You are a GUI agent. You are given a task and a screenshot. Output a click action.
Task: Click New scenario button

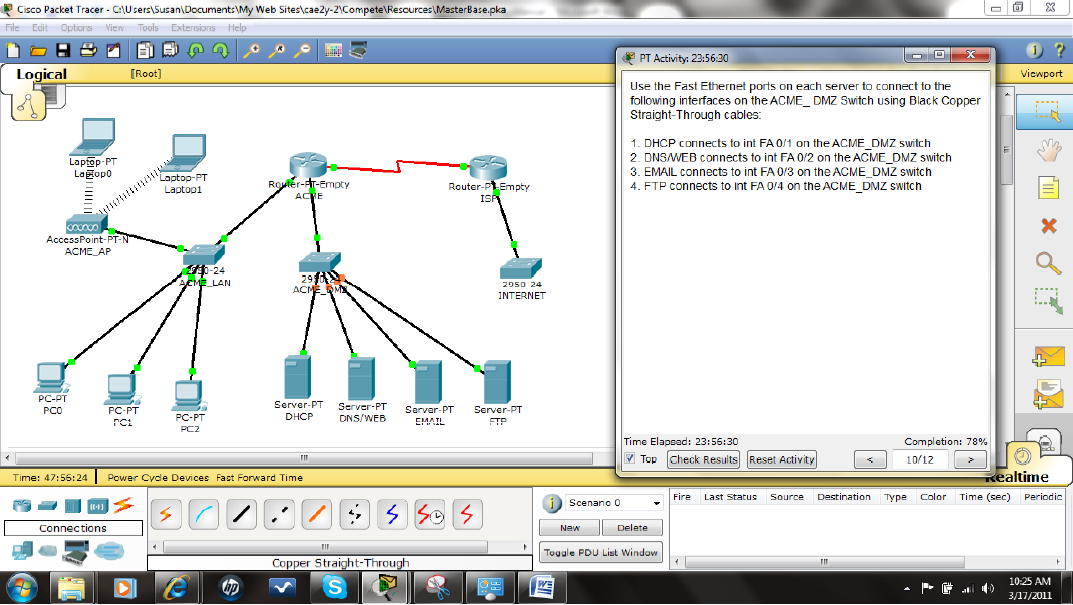[569, 528]
